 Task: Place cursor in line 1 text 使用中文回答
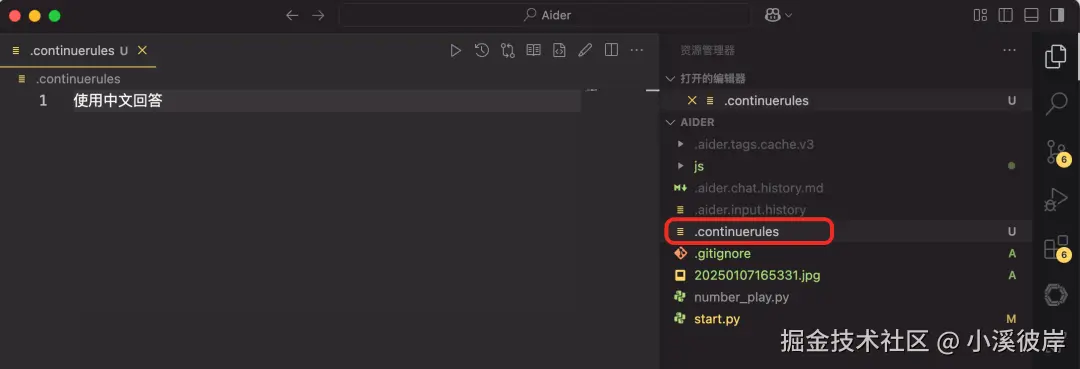[118, 101]
